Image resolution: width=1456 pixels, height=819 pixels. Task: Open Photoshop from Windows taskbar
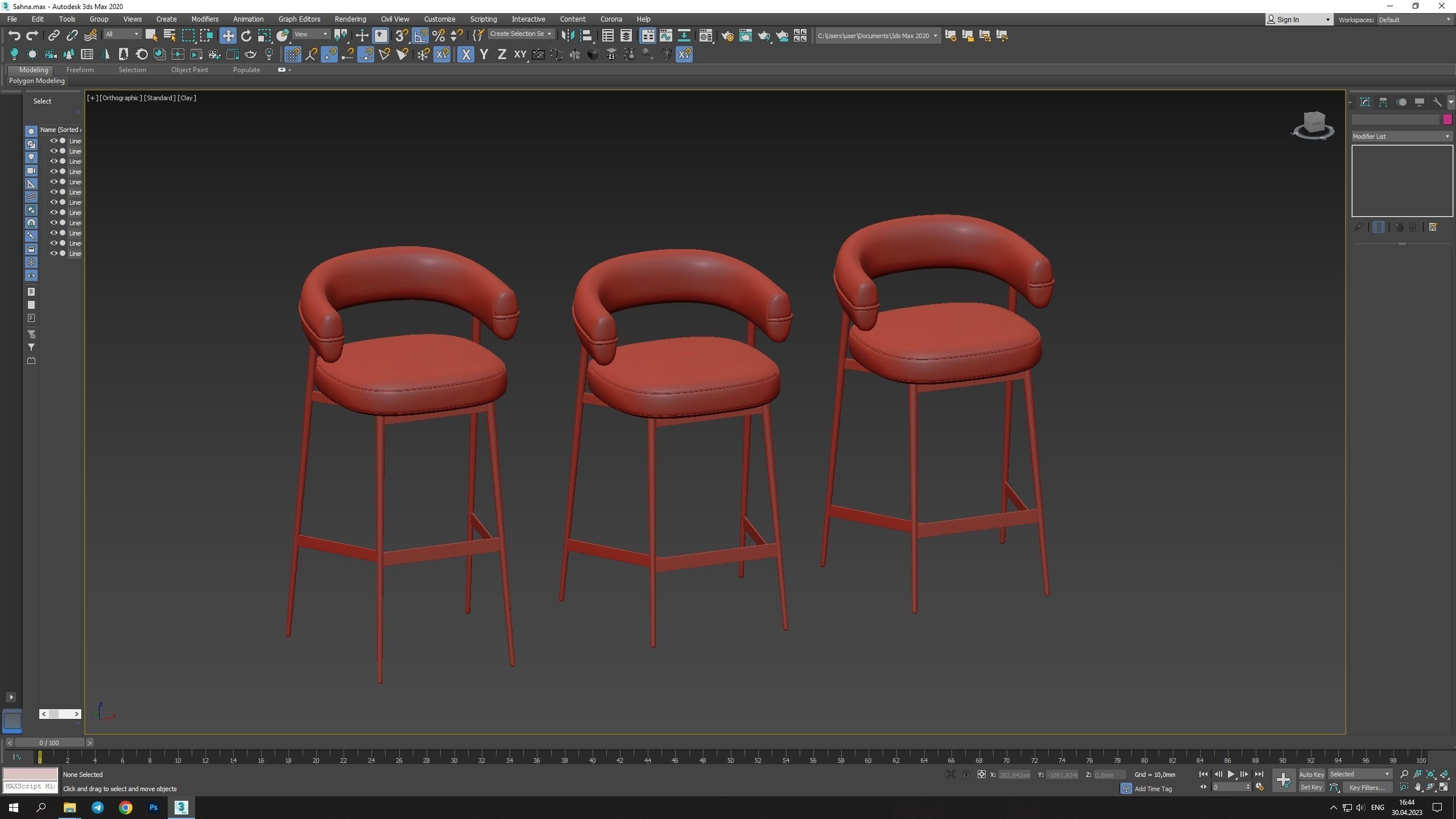pos(154,808)
